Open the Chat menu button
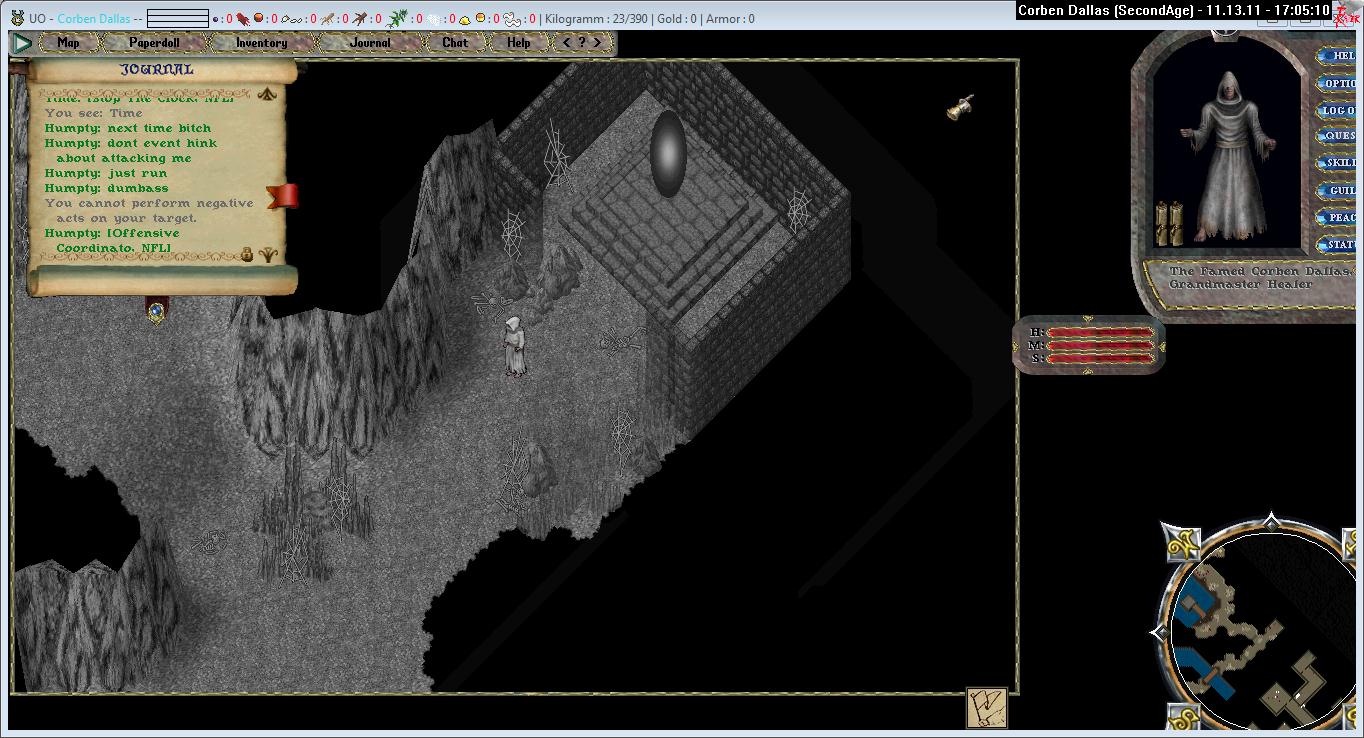This screenshot has height=738, width=1364. coord(455,43)
